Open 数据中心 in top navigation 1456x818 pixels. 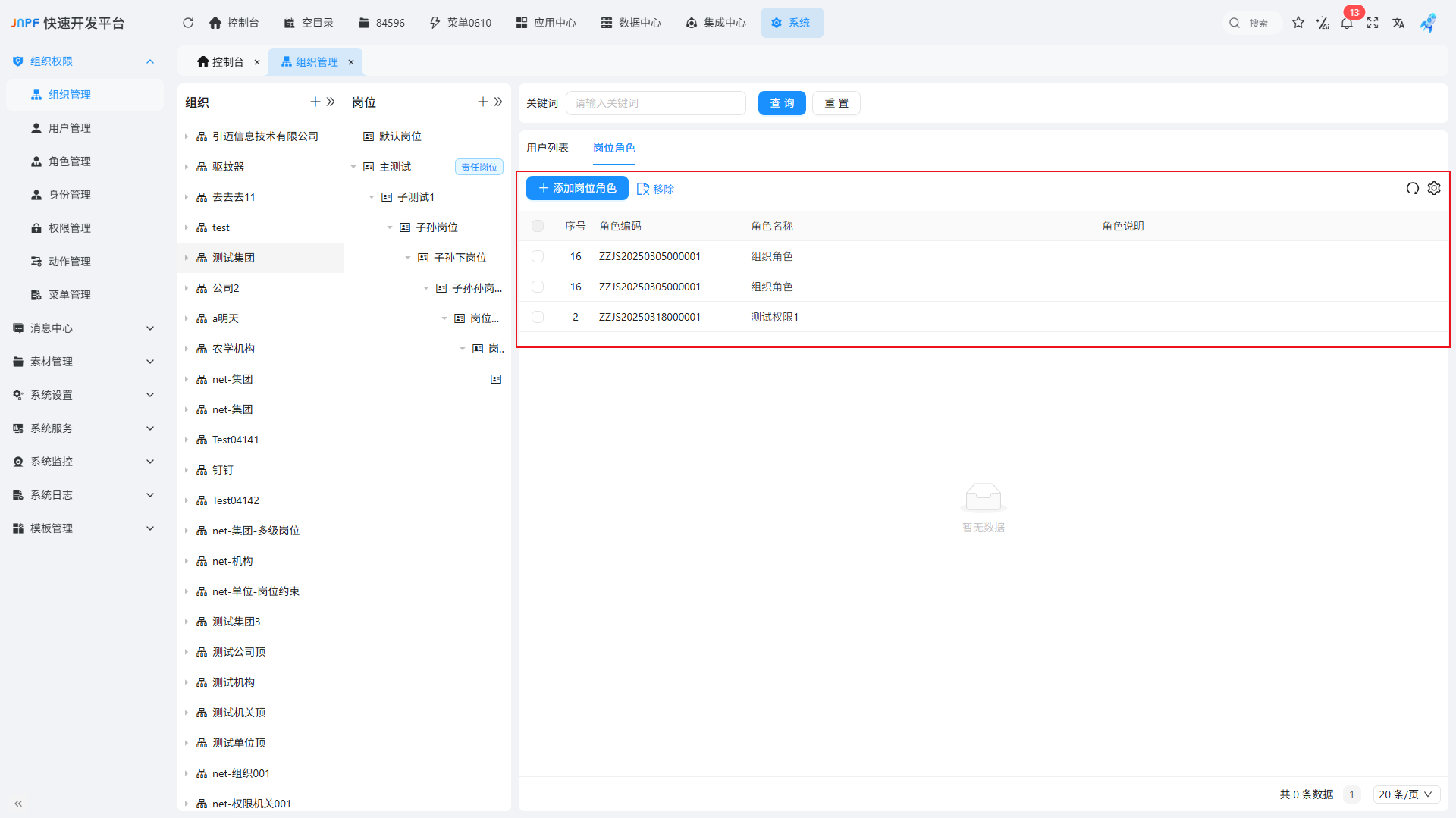coord(631,23)
